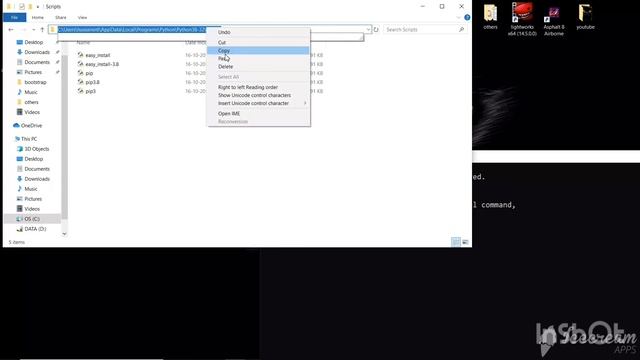The image size is (640, 360).
Task: Expand the ribbon chevron
Action: pyautogui.click(x=458, y=18)
